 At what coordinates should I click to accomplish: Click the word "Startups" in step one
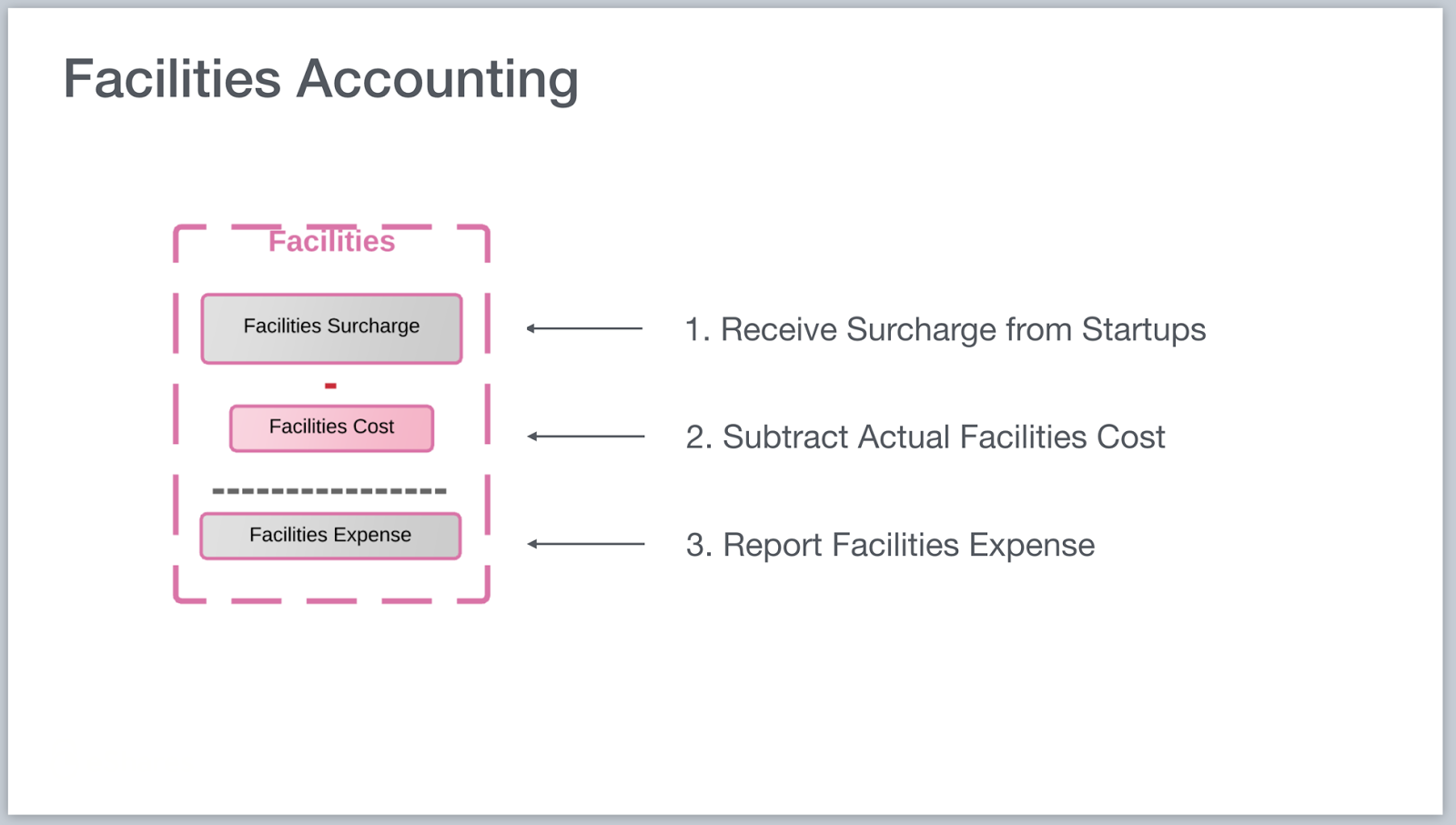(1143, 329)
